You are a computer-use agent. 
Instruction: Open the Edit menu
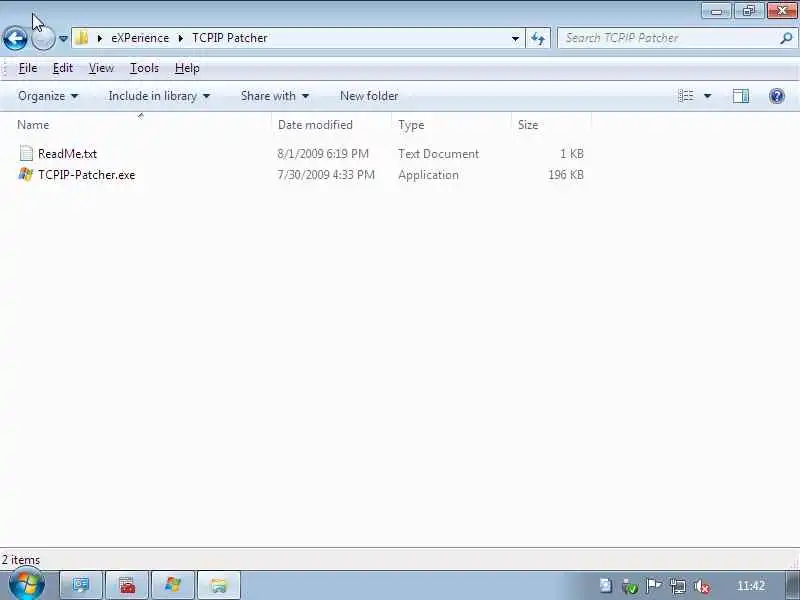(63, 68)
